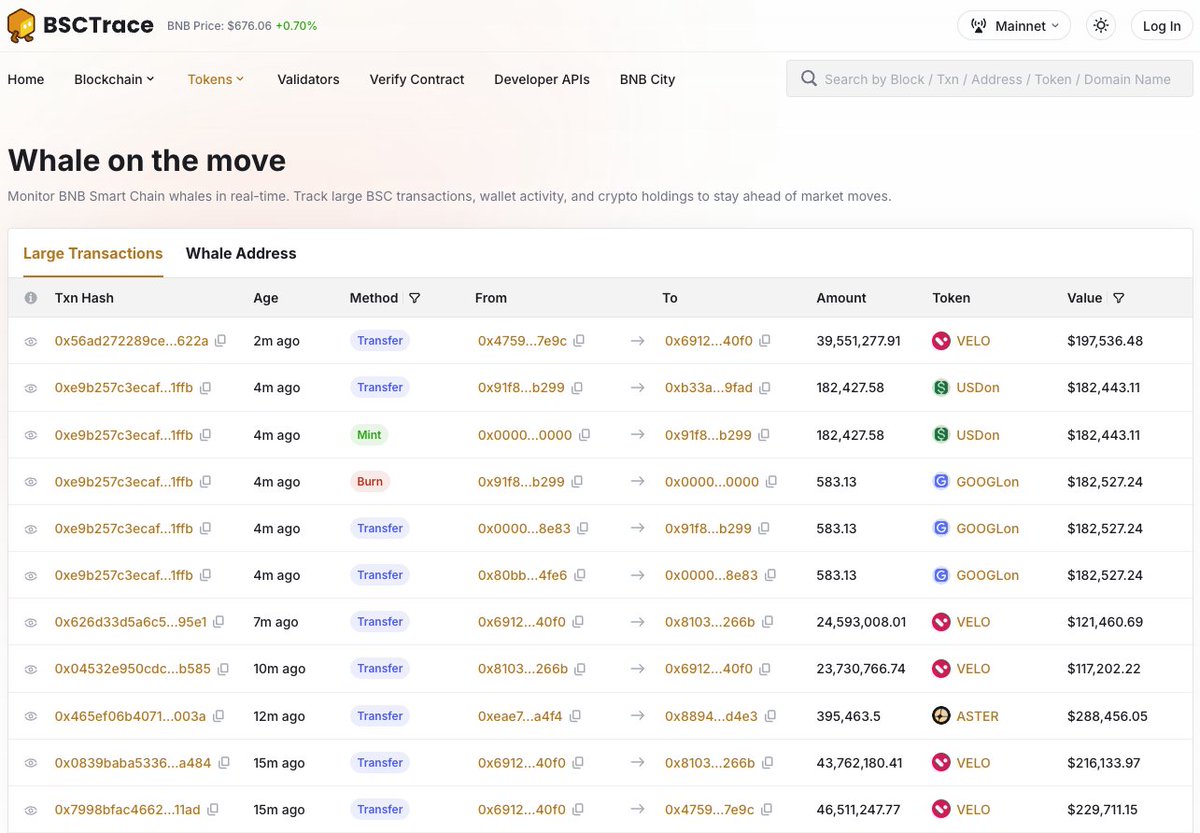Copy from-address 0x80bb...4fe6
The width and height of the screenshot is (1200, 833).
click(580, 575)
